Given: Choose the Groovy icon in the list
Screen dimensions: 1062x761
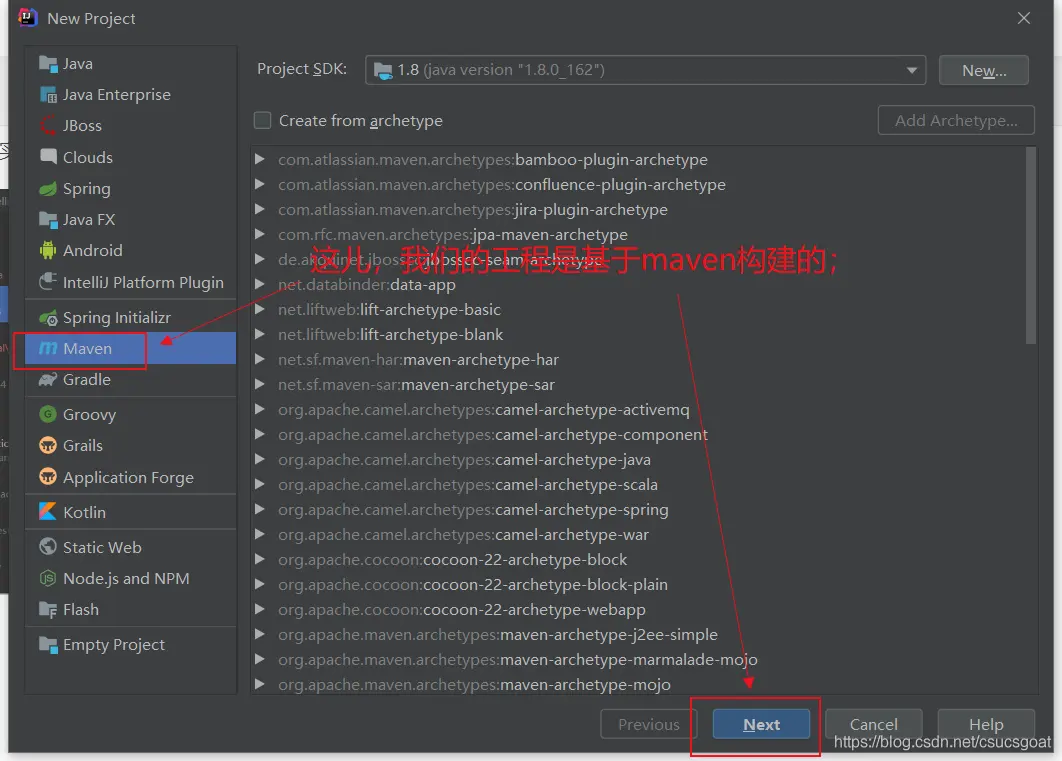Looking at the screenshot, I should point(47,415).
